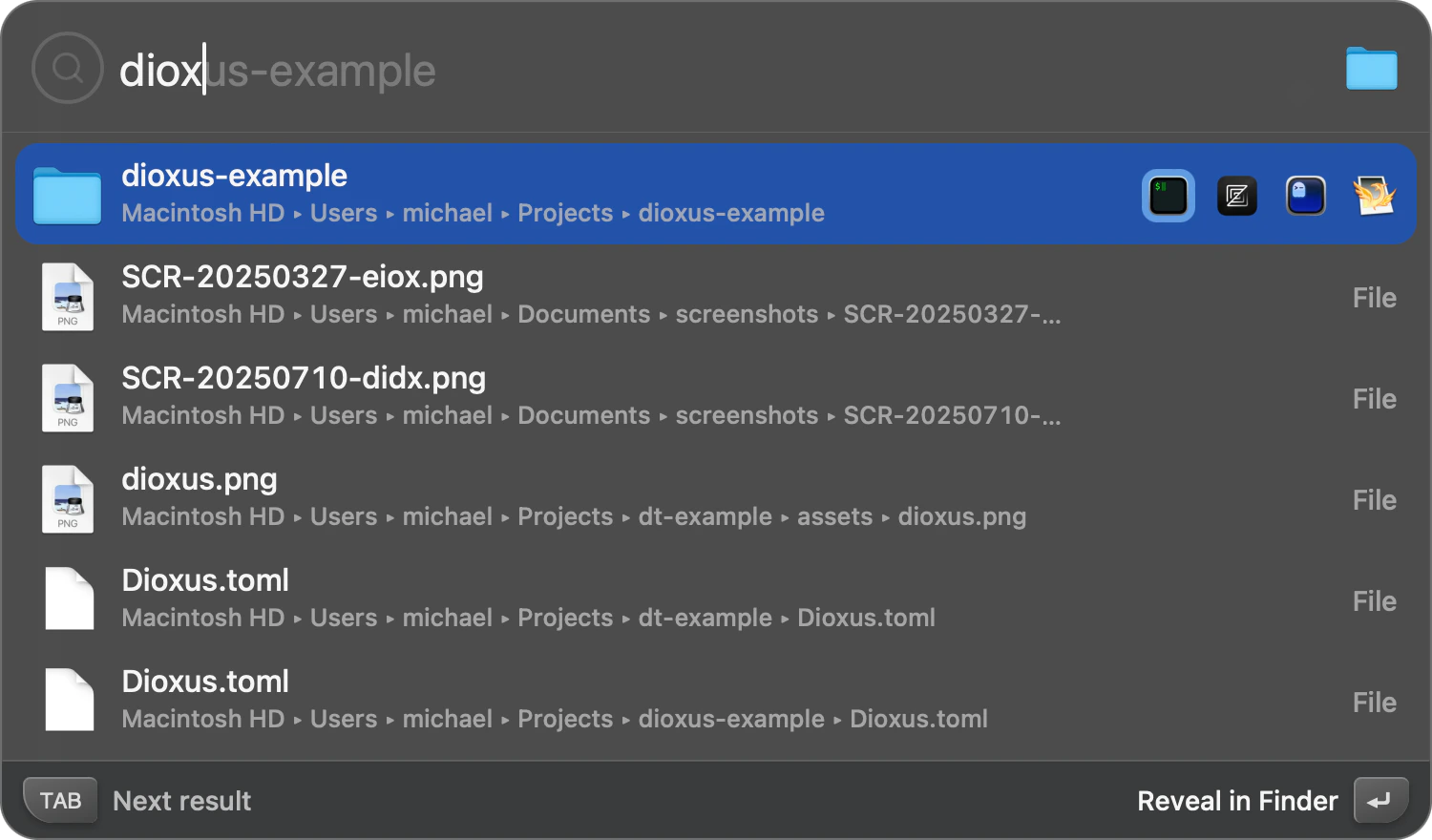Viewport: 1432px width, 840px height.
Task: Click the Phoenix Slides app icon
Action: pyautogui.click(x=1374, y=196)
